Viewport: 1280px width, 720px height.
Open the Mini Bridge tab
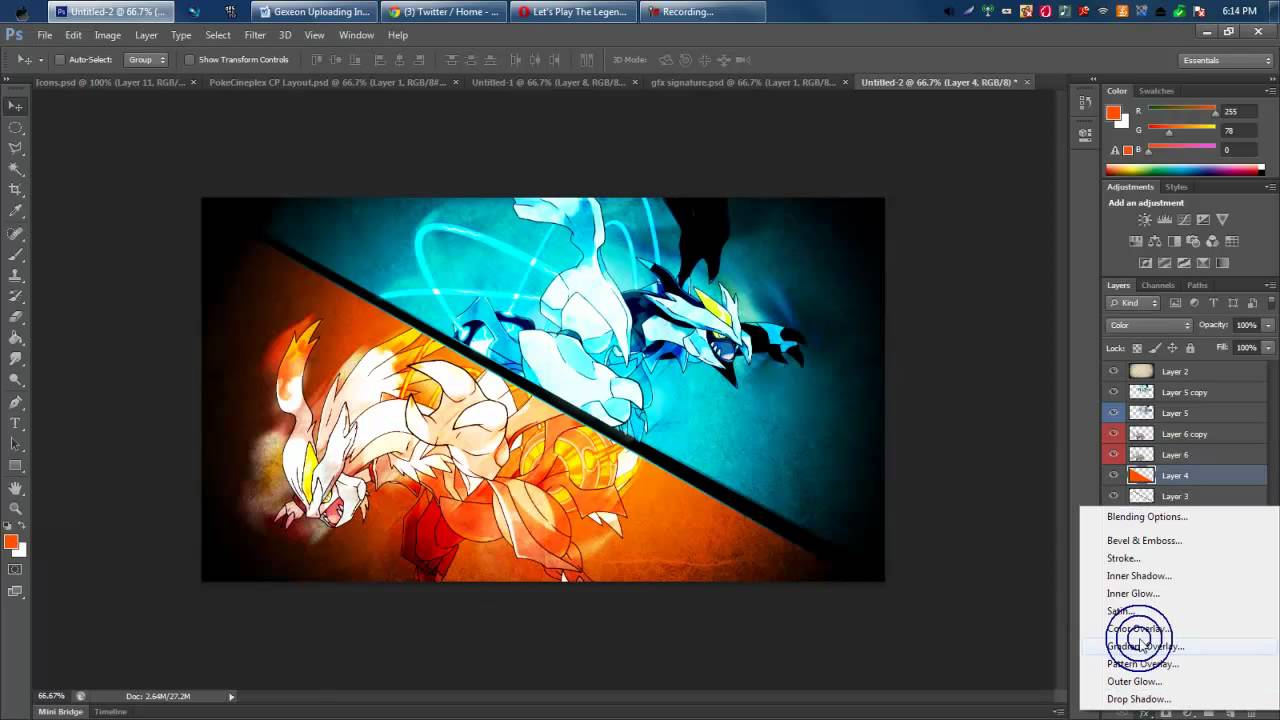pos(61,712)
